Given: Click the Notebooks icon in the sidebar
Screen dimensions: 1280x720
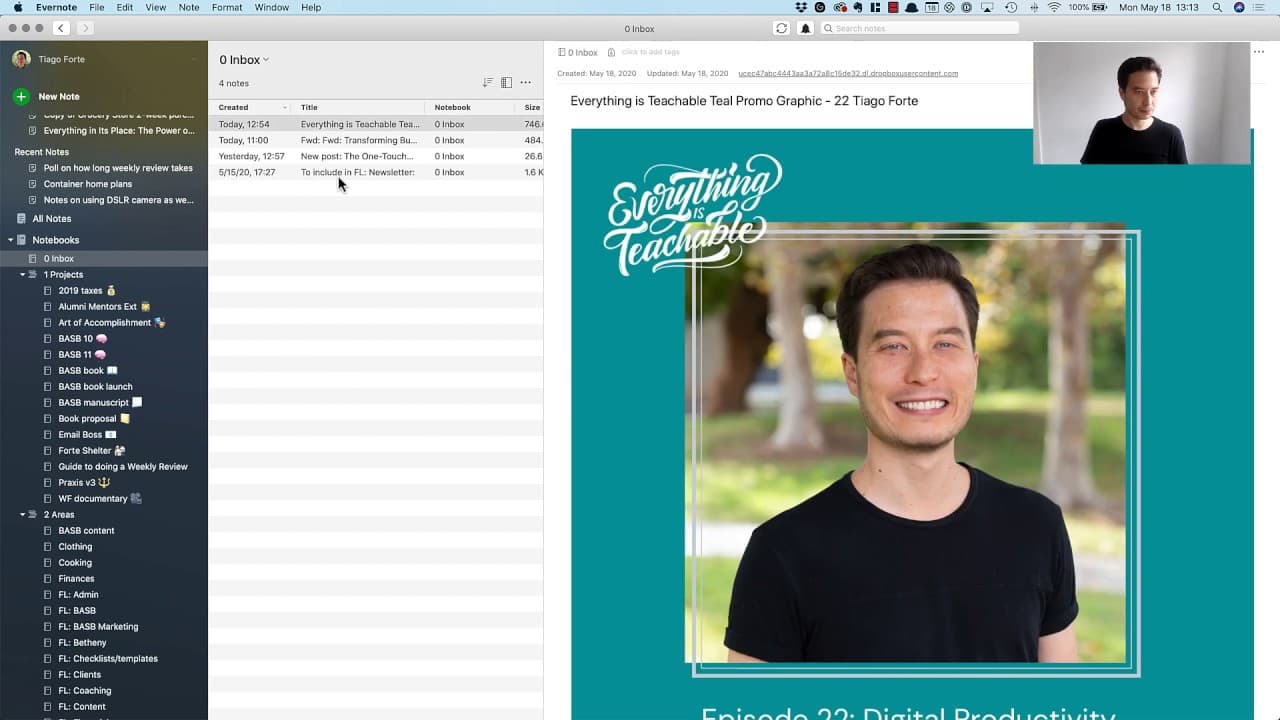Looking at the screenshot, I should [22, 240].
